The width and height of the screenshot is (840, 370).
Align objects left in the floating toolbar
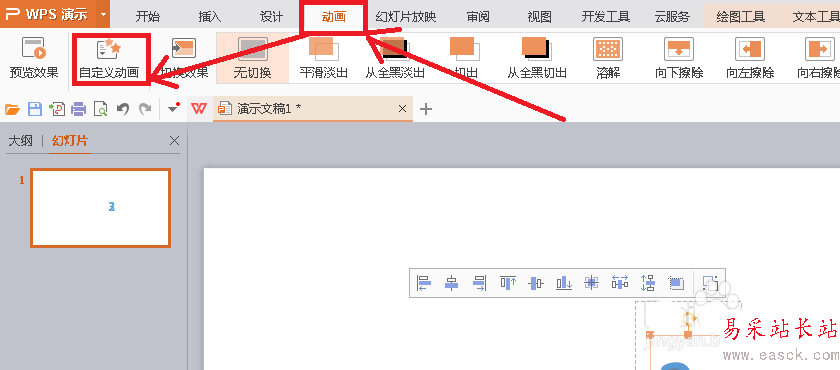click(424, 283)
